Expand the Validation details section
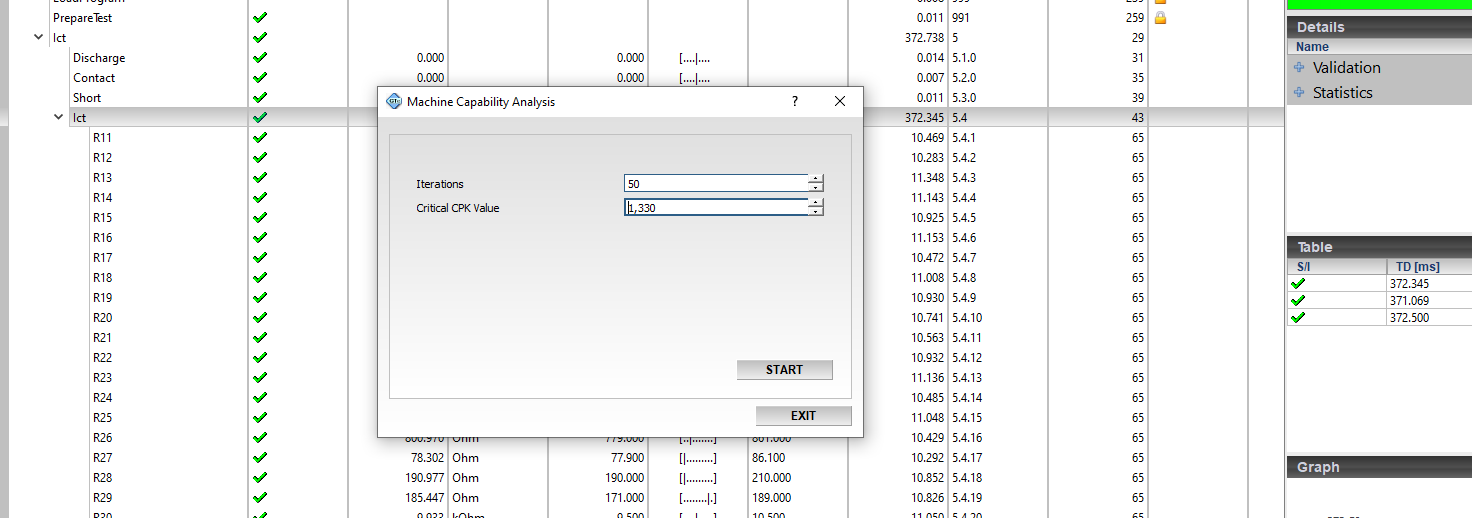Screen dimensions: 1472x518 point(1299,68)
